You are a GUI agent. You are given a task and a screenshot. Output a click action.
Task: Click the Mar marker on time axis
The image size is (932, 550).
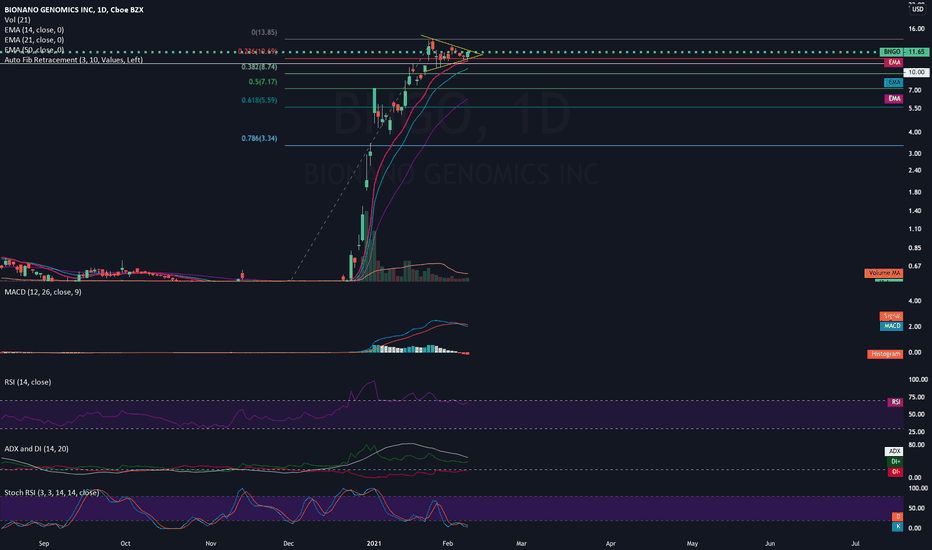(521, 543)
